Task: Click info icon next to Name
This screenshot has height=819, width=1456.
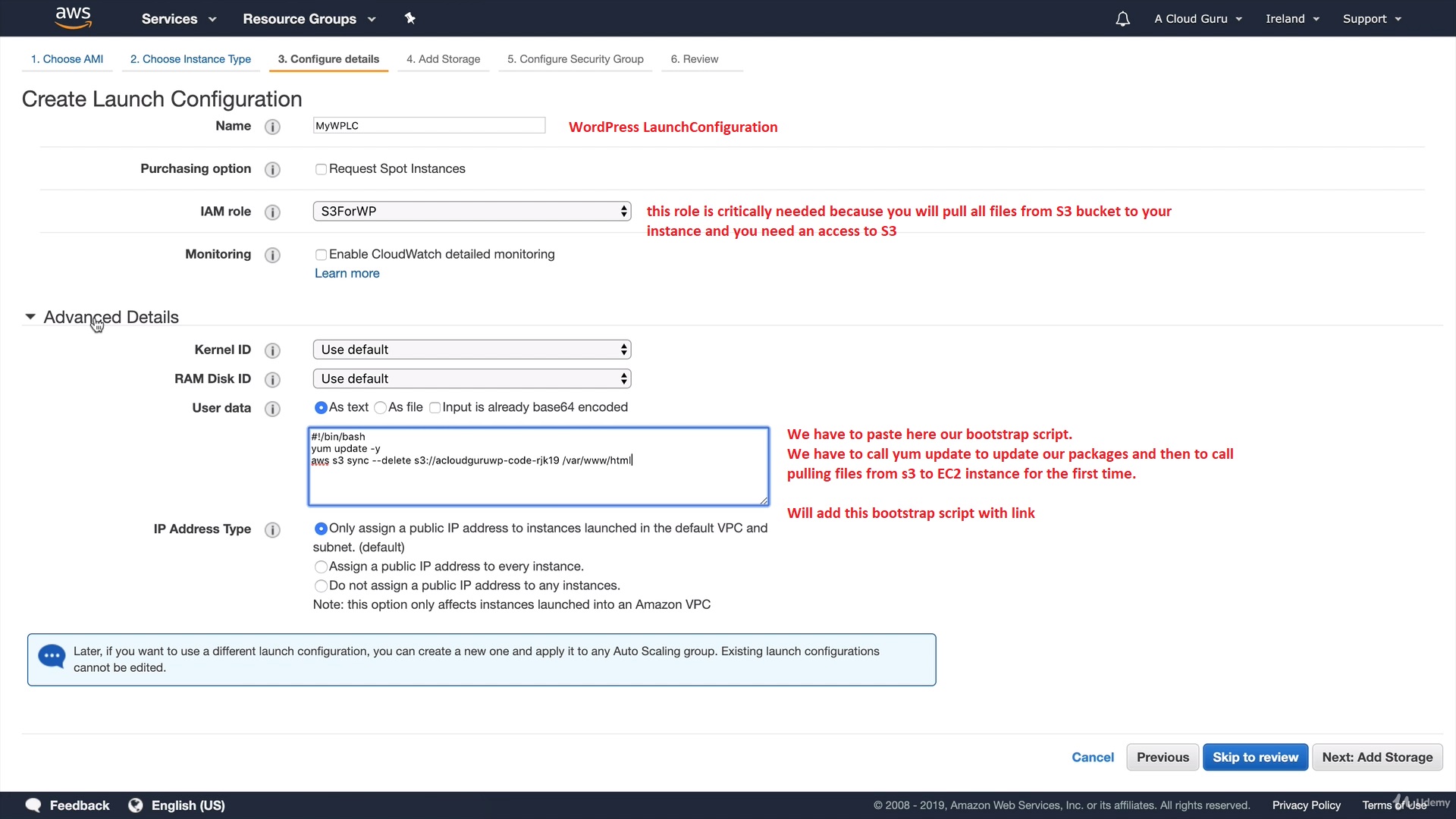Action: click(x=272, y=127)
